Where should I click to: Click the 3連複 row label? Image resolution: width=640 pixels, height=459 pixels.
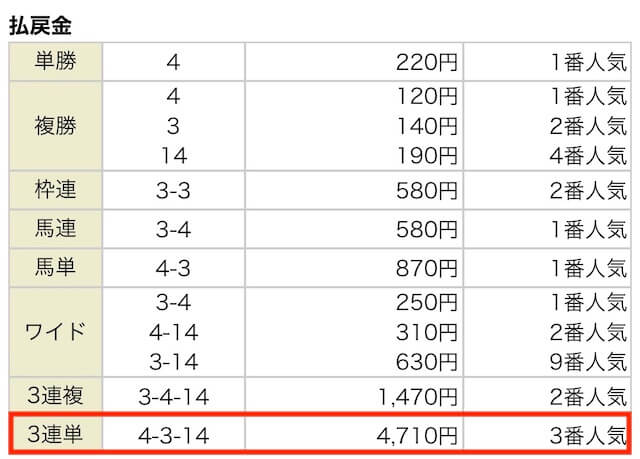[55, 396]
